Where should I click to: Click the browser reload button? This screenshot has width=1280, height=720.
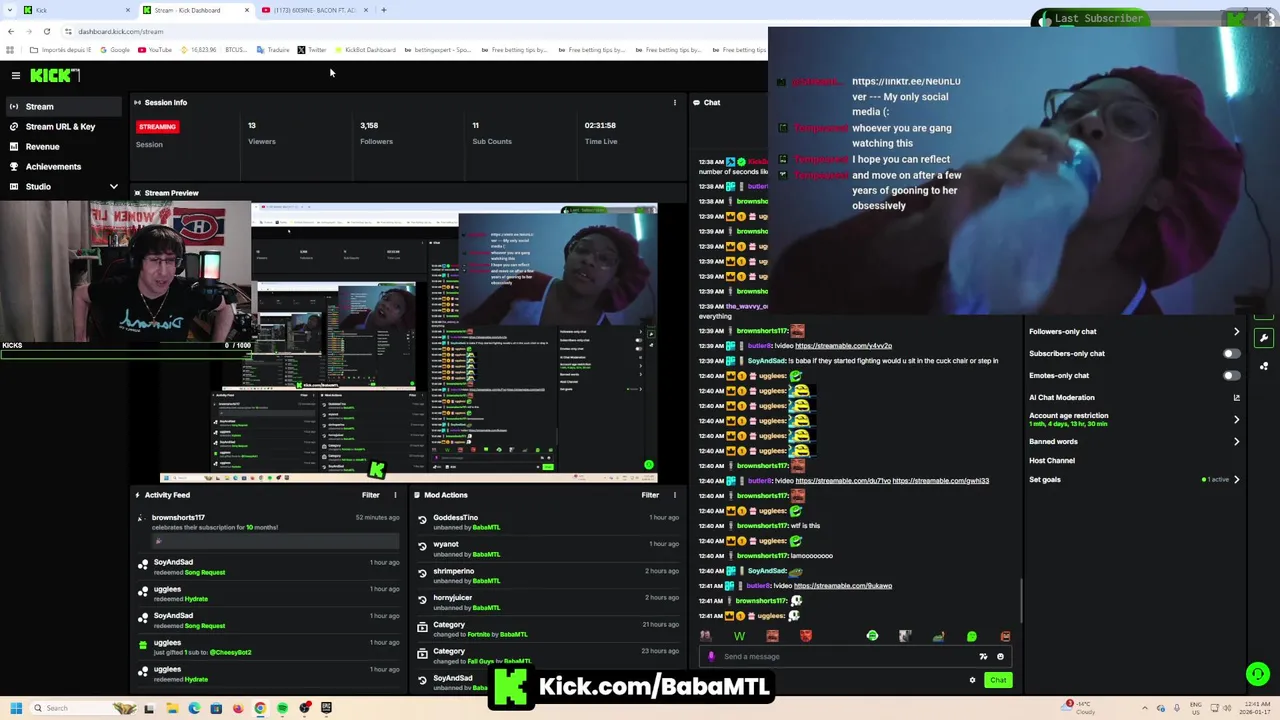tap(46, 31)
